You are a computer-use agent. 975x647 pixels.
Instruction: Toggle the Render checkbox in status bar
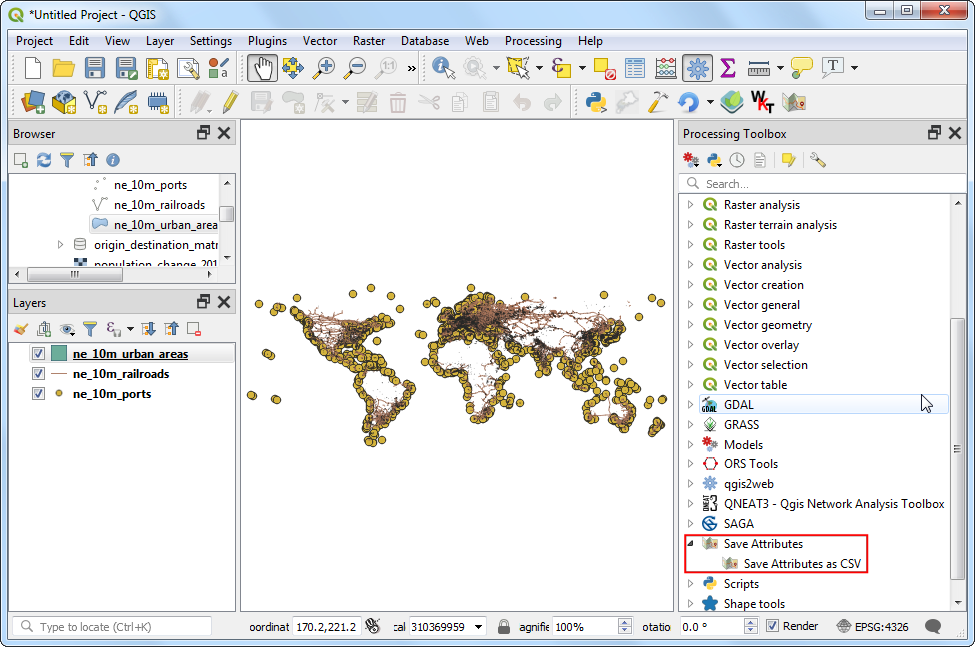click(x=772, y=626)
